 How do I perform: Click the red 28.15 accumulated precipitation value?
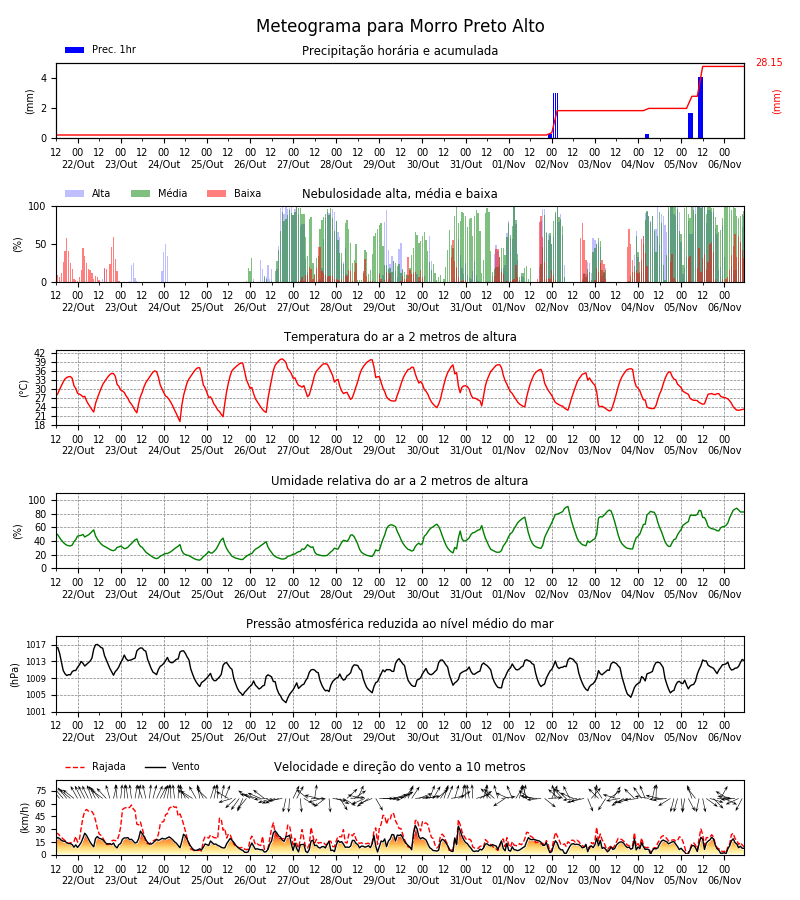pos(769,63)
